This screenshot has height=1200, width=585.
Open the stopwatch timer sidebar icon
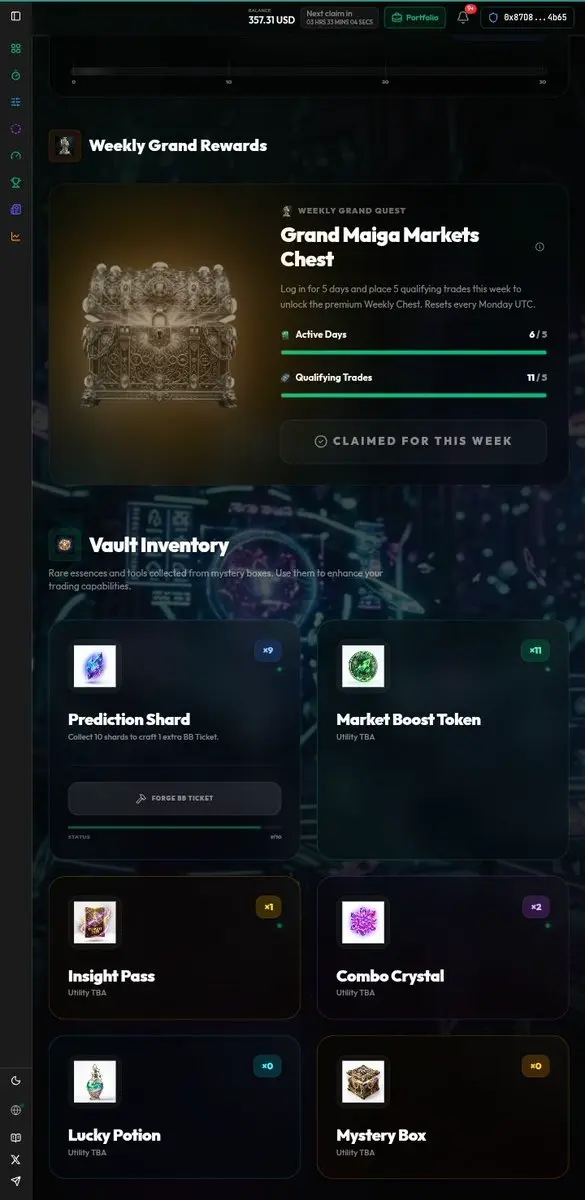(15, 75)
